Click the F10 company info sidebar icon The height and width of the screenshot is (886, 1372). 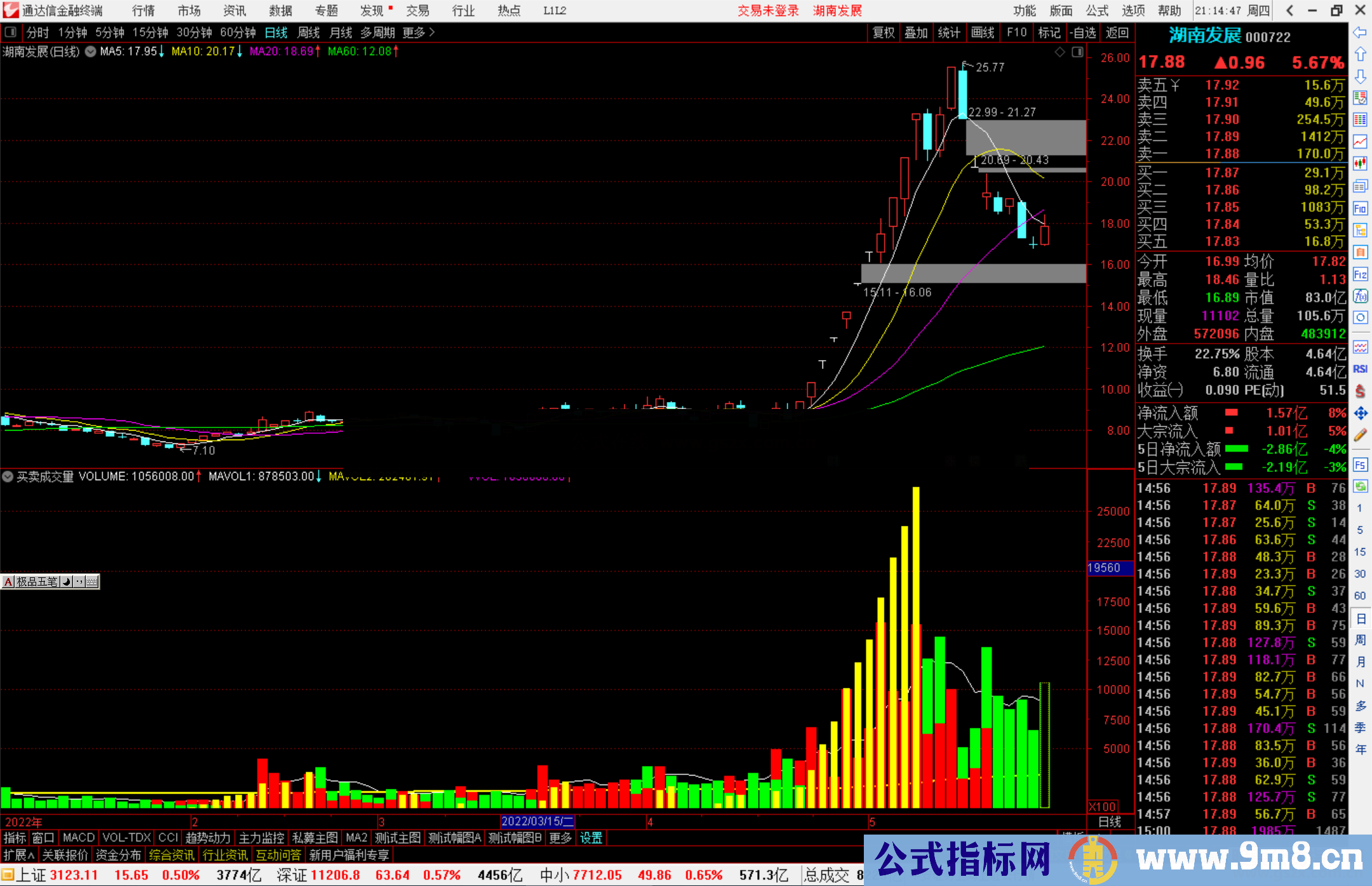tap(1360, 208)
